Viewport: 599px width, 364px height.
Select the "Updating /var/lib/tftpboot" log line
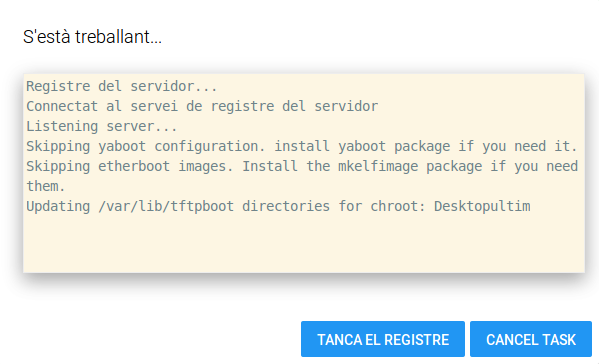tap(278, 206)
